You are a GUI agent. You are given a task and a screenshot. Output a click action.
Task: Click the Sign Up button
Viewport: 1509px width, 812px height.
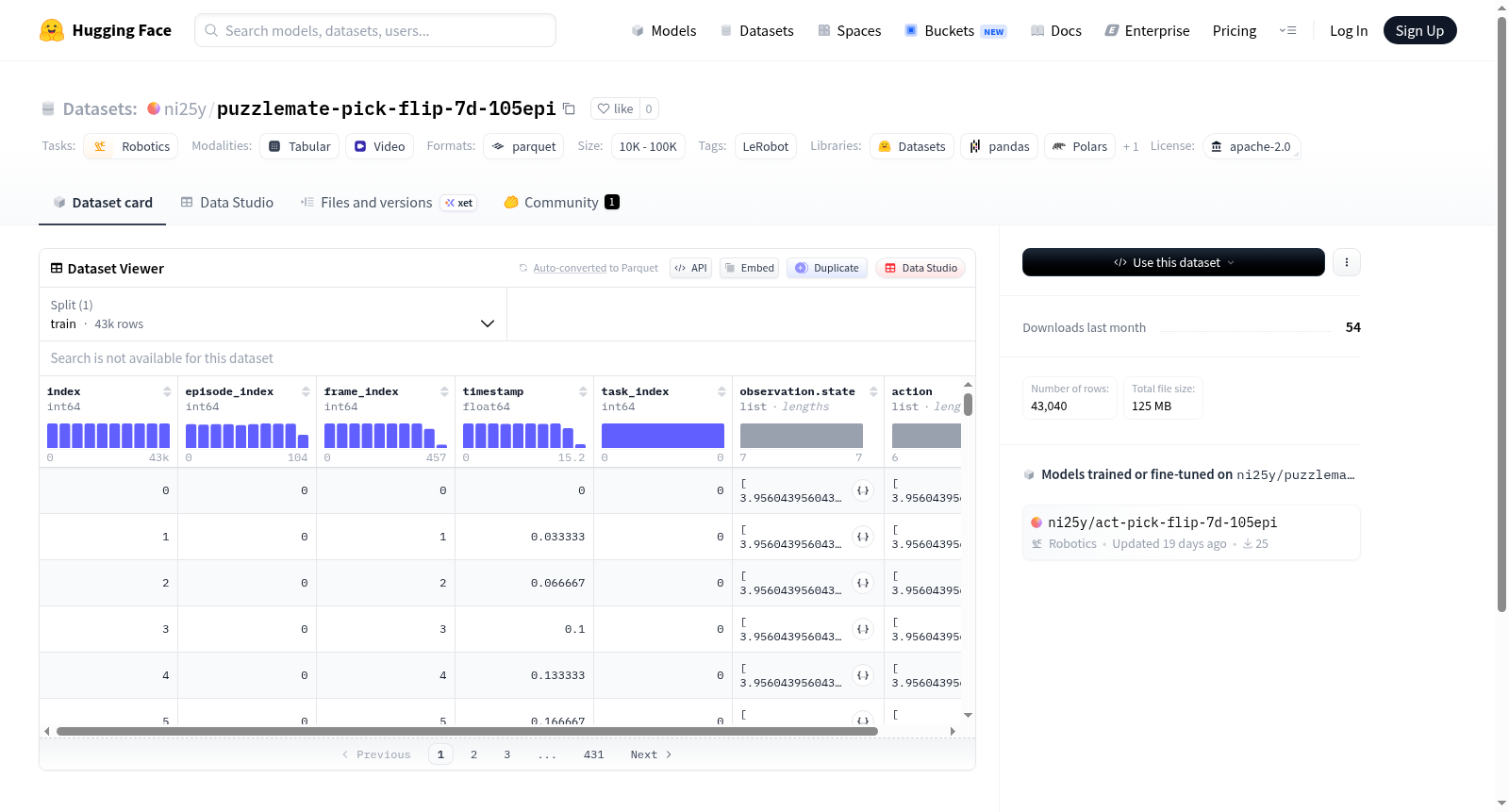tap(1419, 30)
